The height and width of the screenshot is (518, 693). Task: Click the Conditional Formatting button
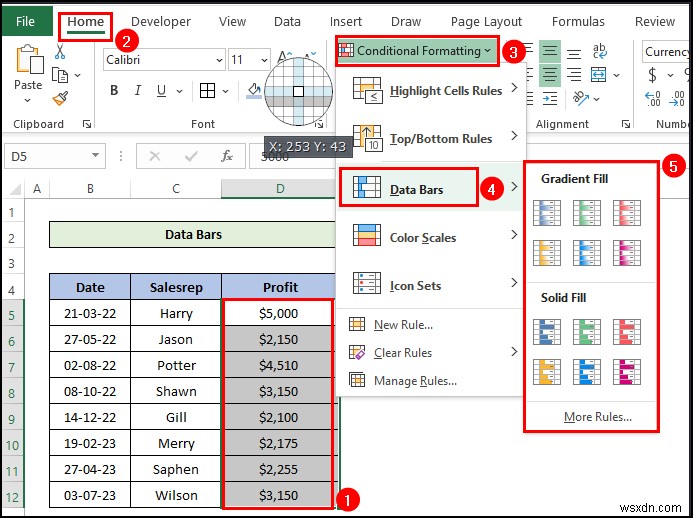[x=417, y=51]
